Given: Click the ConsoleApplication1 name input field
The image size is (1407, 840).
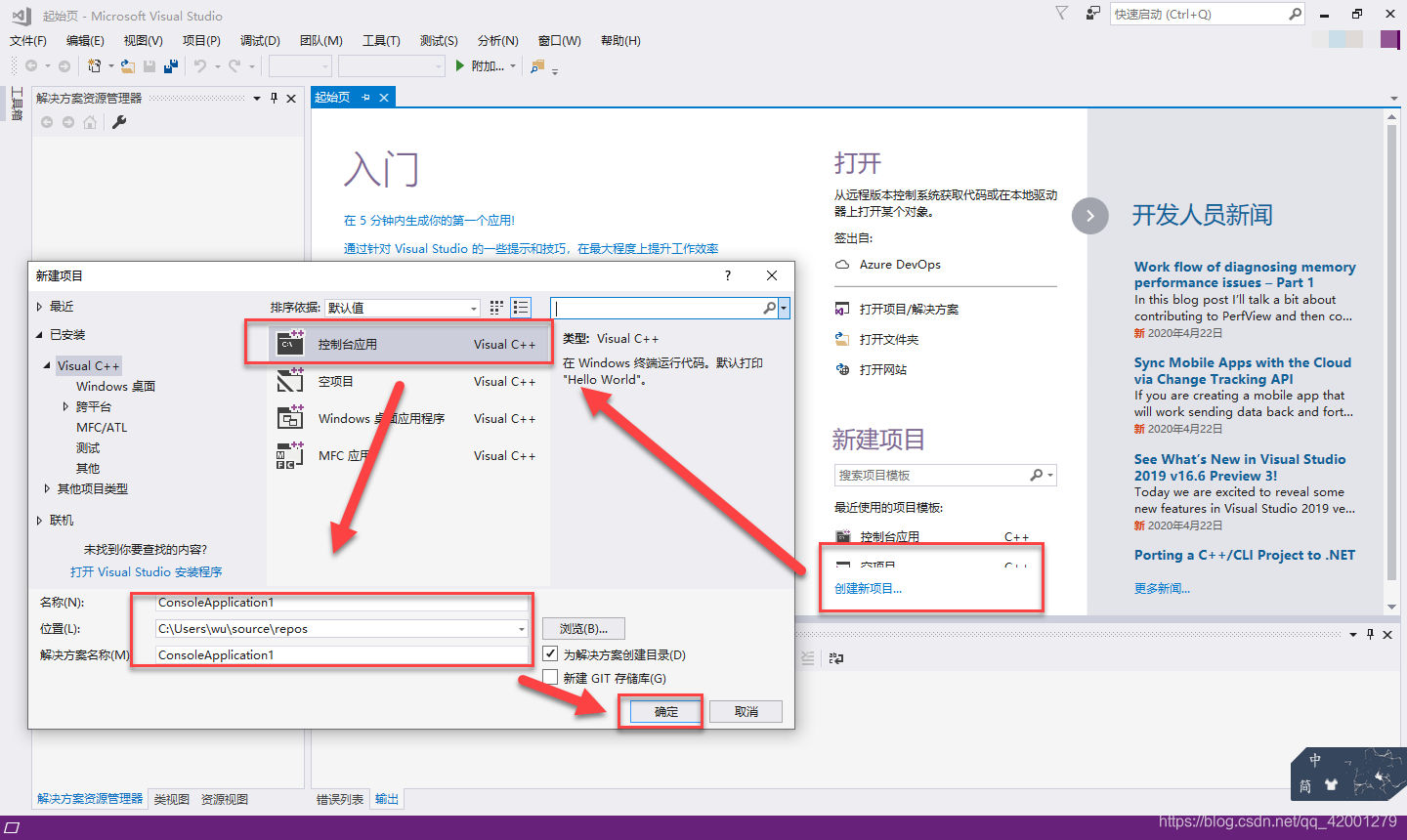Looking at the screenshot, I should pos(341,602).
